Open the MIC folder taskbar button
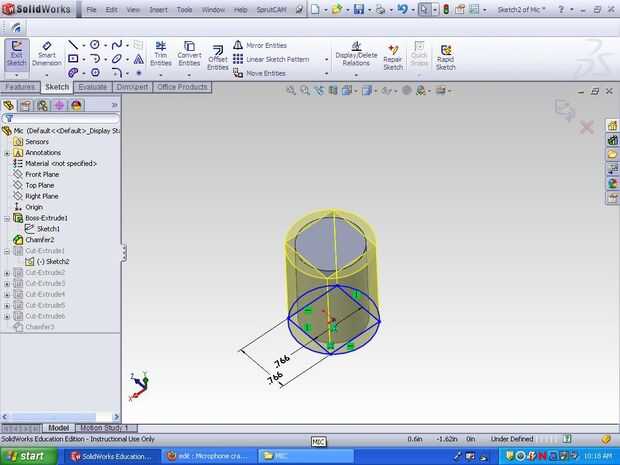Screen dimensions: 620x465 coord(305,456)
